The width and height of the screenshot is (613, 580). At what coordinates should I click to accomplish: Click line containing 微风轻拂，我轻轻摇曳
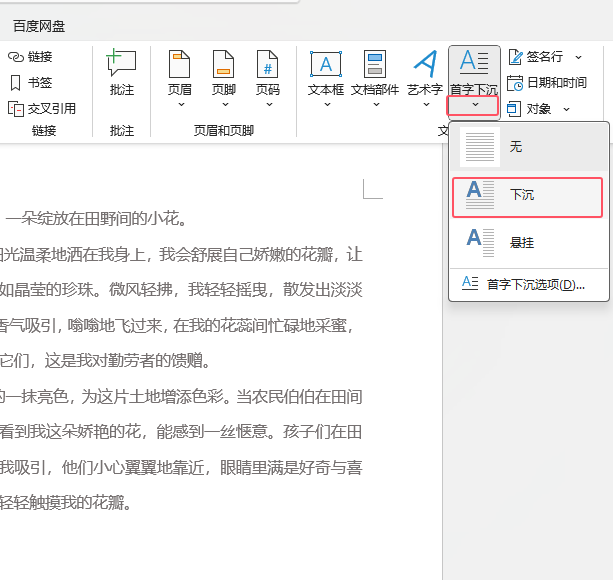coord(181,289)
